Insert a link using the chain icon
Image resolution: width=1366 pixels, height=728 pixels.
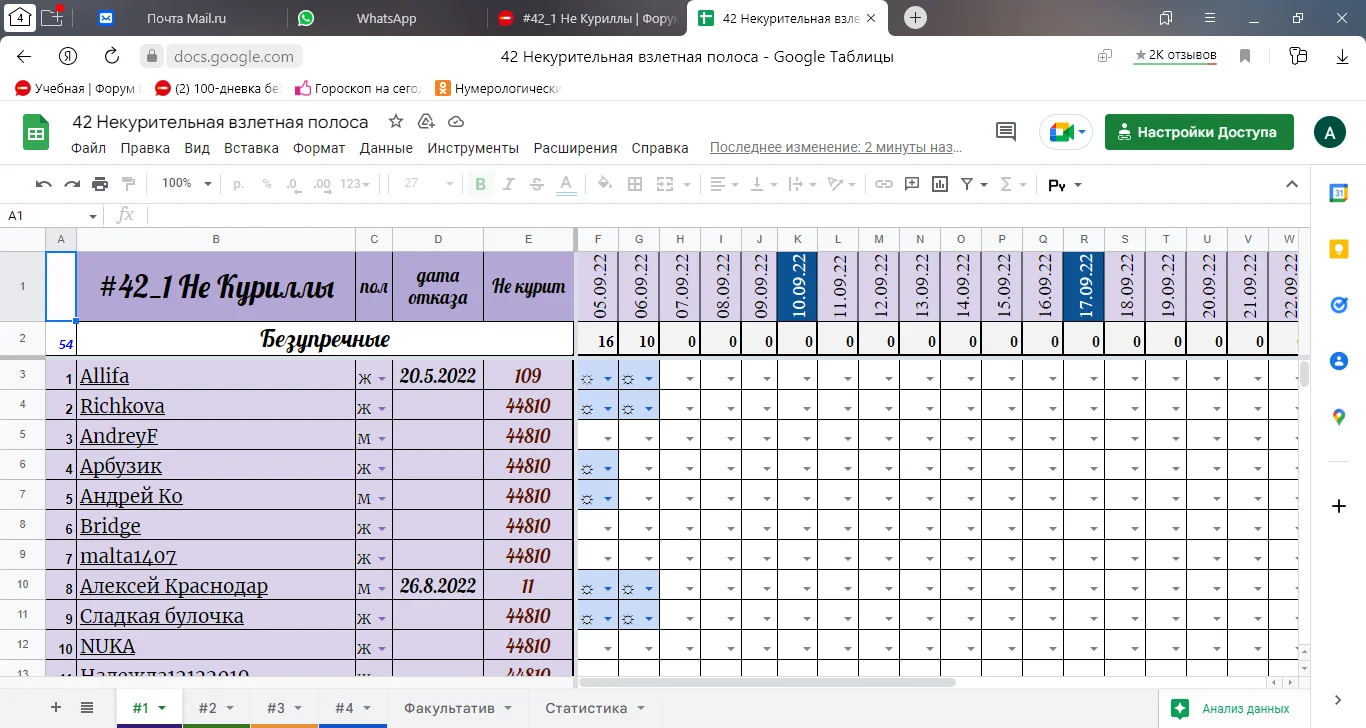click(883, 184)
